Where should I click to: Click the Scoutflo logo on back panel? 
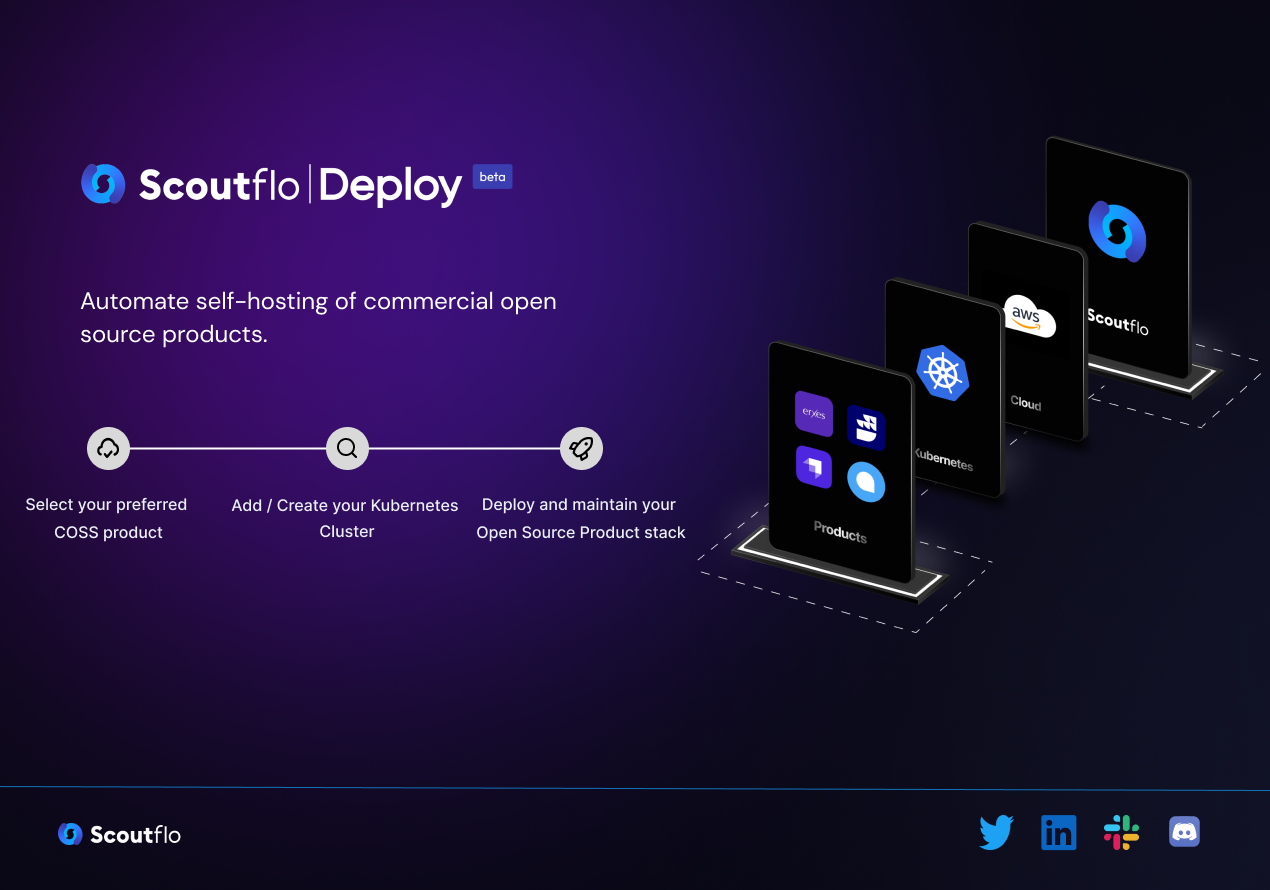[x=1117, y=232]
